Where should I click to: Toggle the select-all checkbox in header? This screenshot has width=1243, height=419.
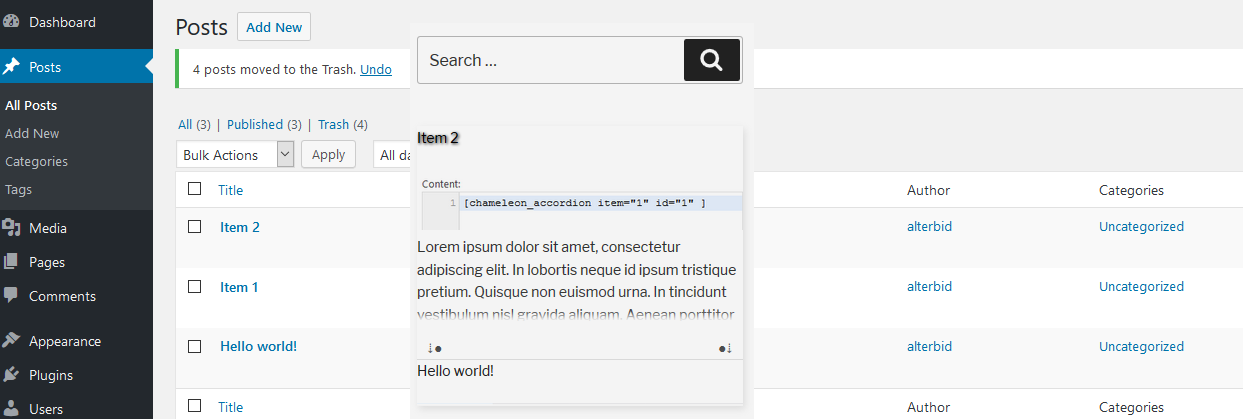(x=195, y=189)
